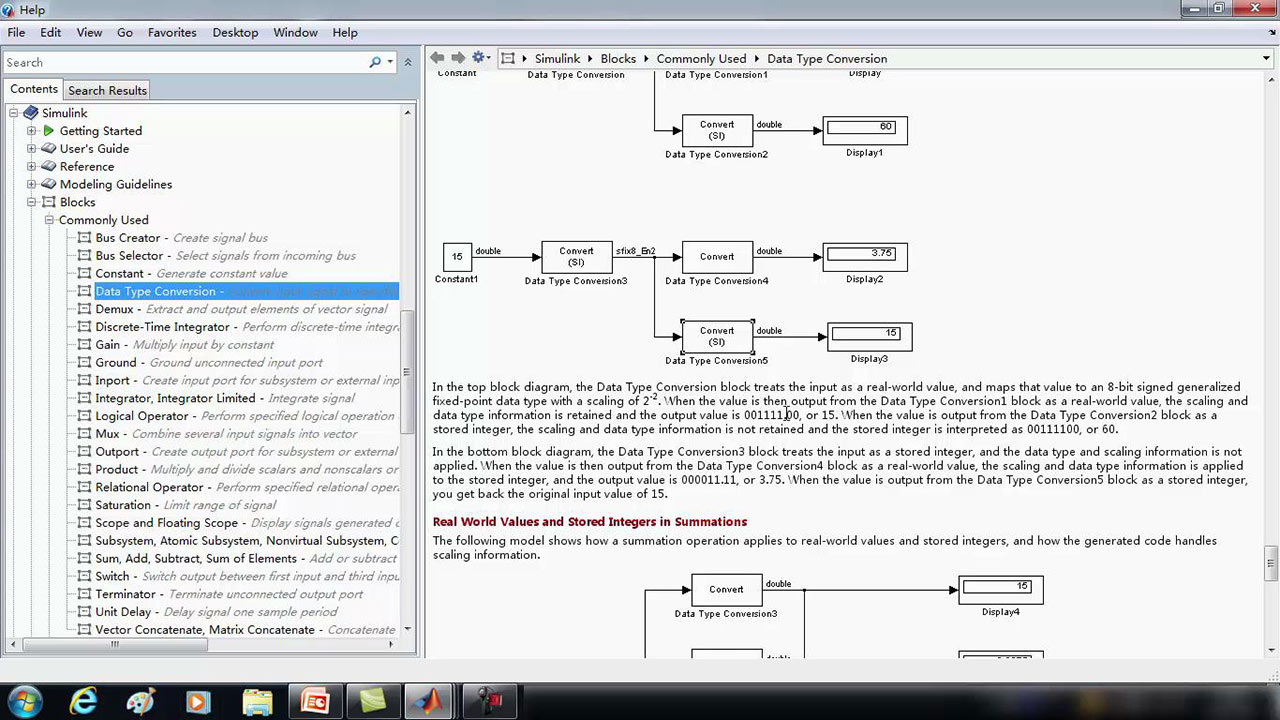Open the File menu
1280x720 pixels.
(16, 32)
